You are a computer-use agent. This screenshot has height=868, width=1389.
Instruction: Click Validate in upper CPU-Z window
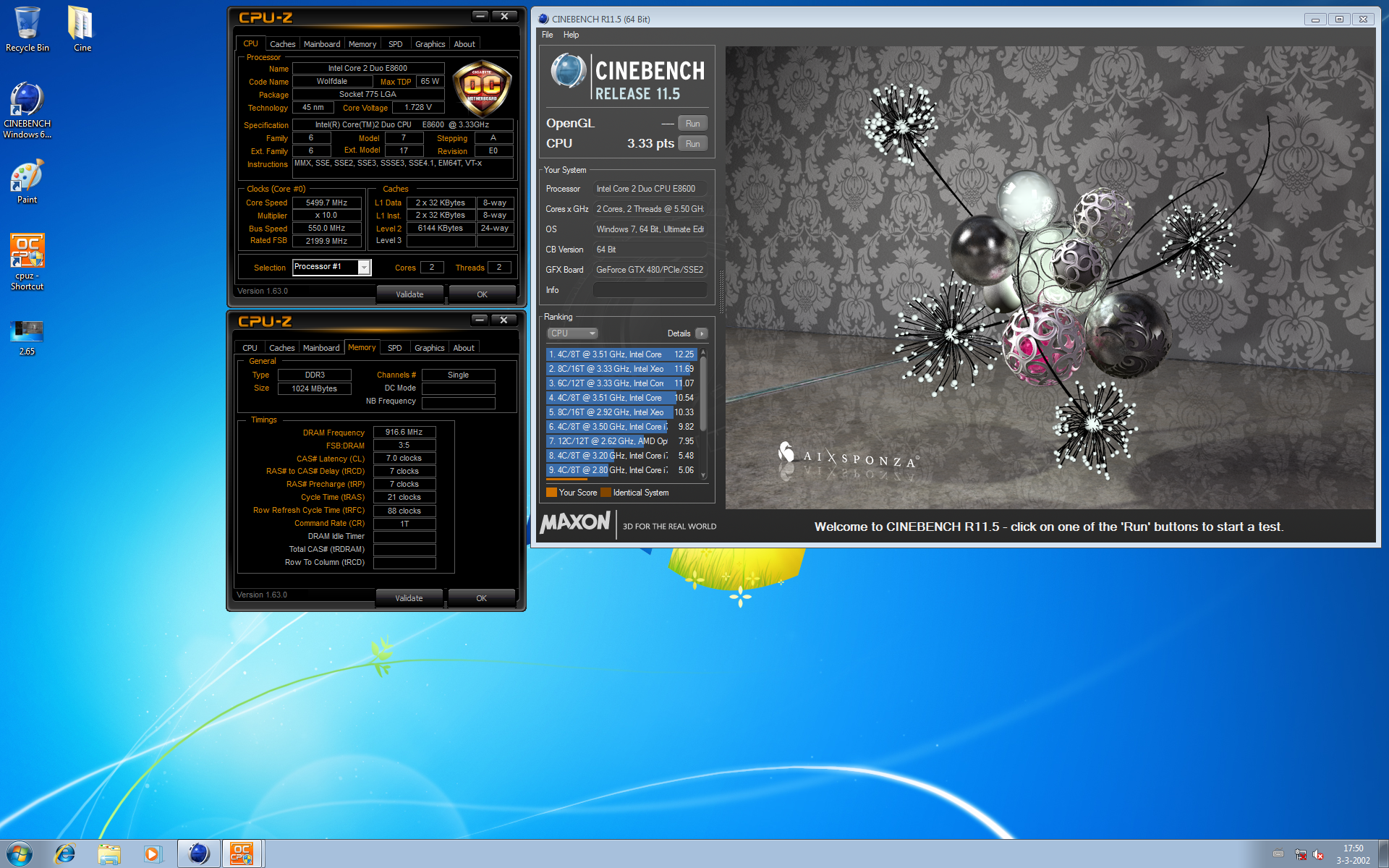tap(409, 294)
